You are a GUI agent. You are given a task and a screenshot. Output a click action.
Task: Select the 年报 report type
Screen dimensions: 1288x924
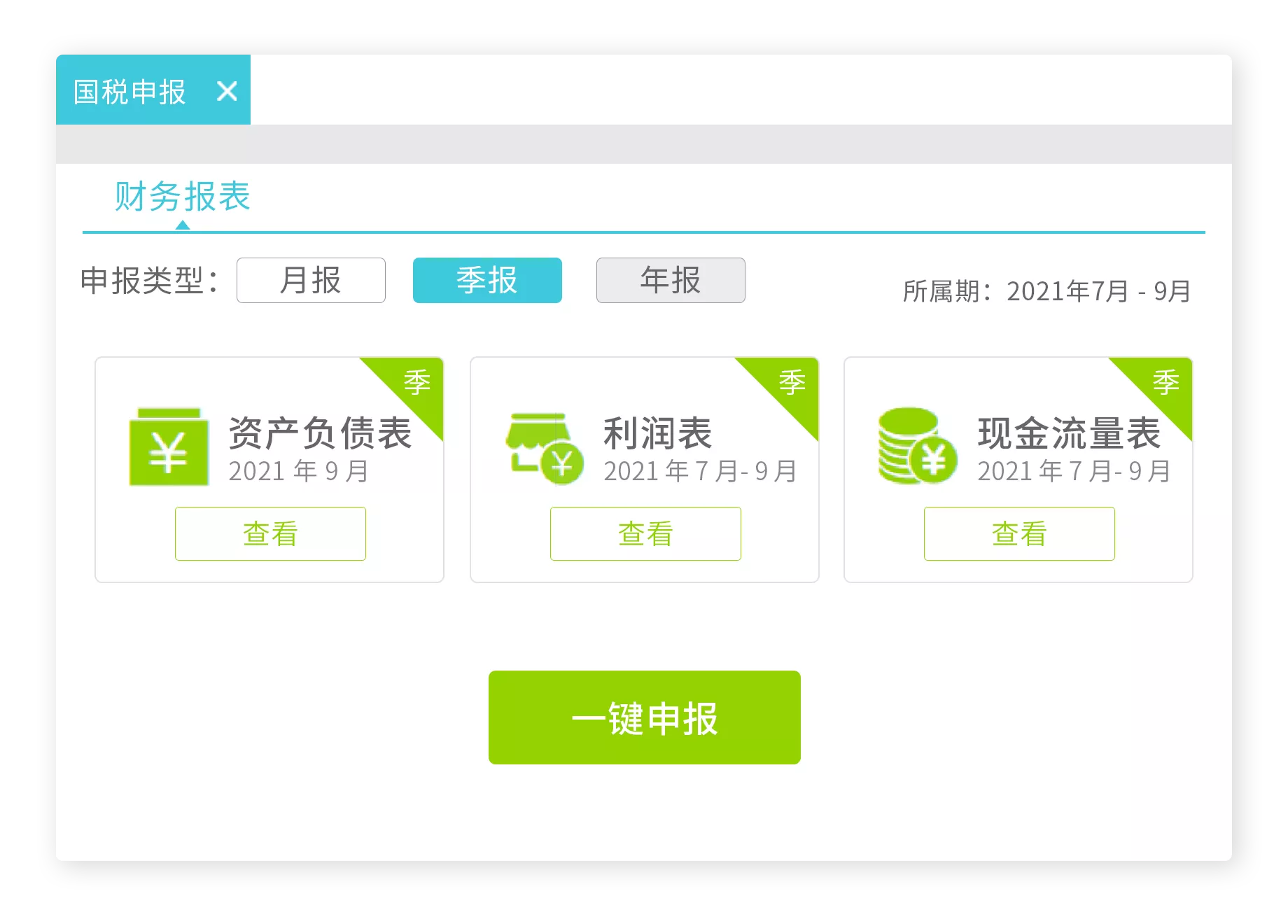coord(670,280)
